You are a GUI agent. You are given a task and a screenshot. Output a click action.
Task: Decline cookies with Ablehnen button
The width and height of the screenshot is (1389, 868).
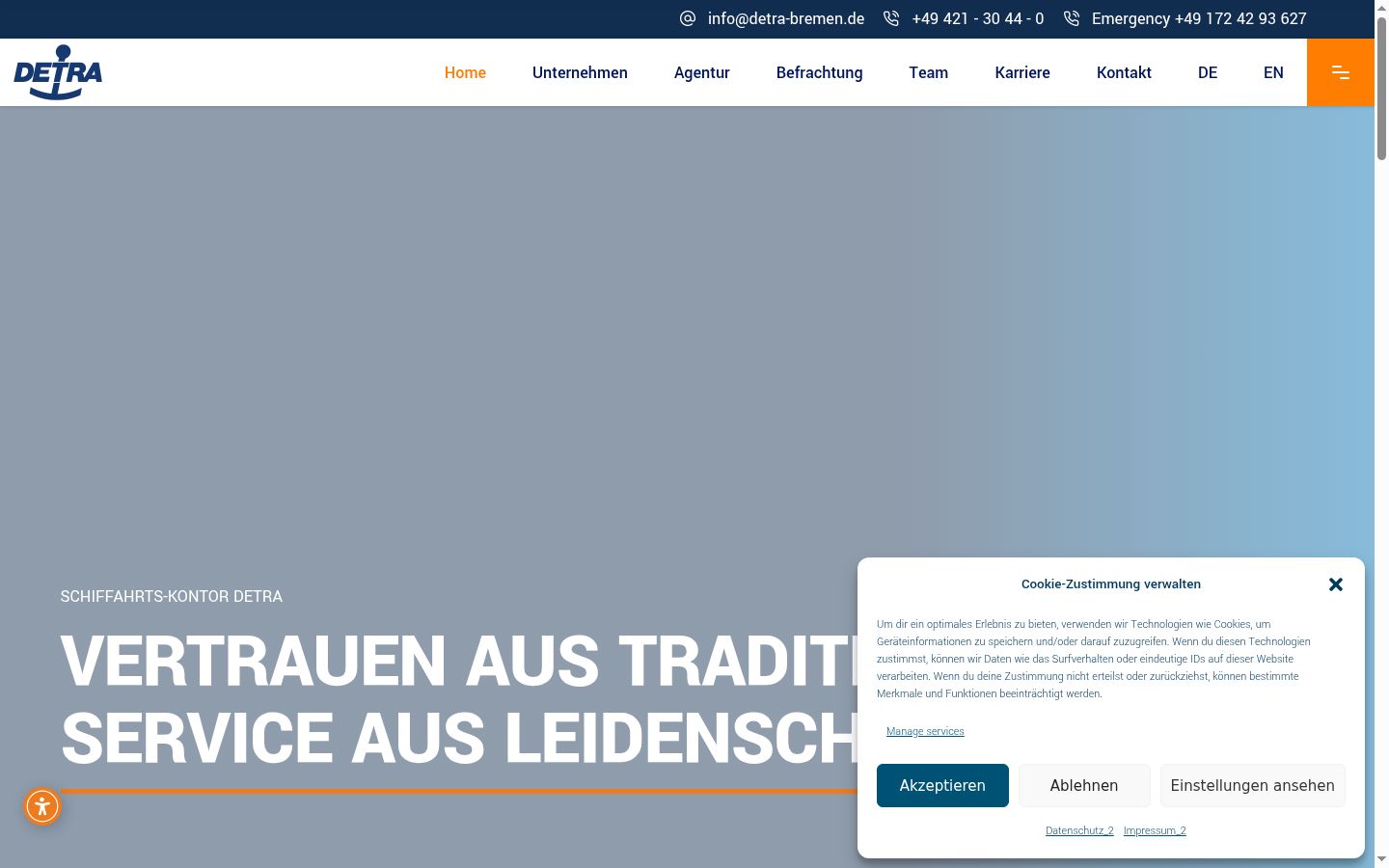(x=1084, y=785)
